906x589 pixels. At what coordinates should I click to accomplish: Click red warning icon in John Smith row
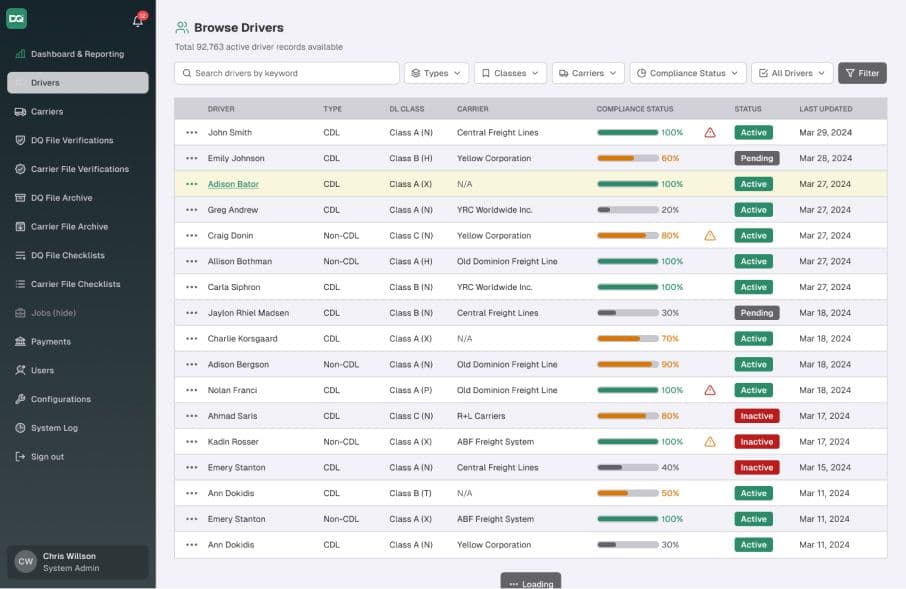(710, 132)
